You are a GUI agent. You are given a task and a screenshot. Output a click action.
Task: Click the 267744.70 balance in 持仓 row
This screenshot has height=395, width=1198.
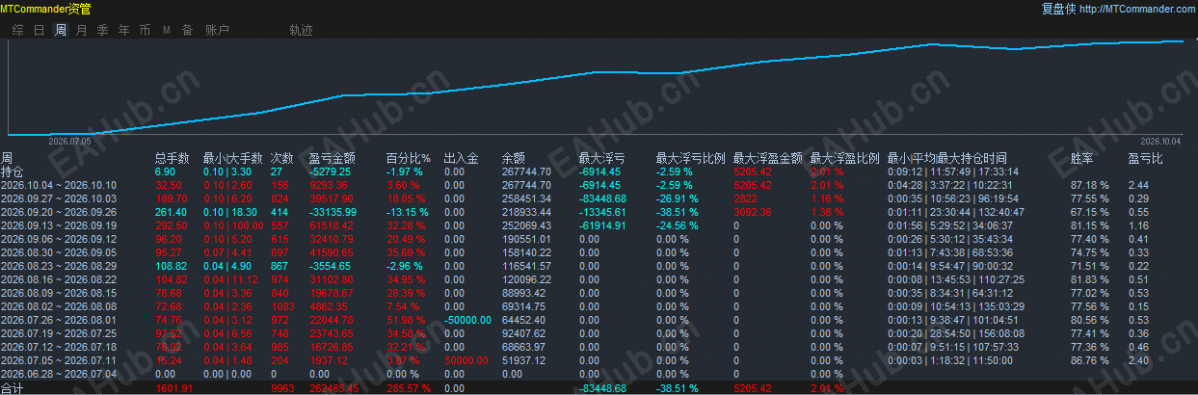pyautogui.click(x=526, y=172)
